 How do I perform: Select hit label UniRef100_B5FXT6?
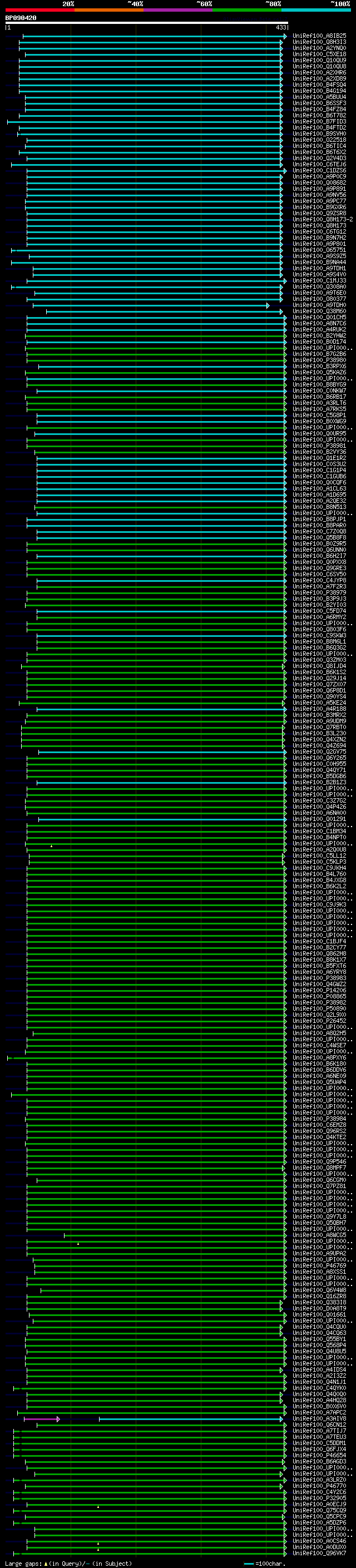click(x=319, y=966)
